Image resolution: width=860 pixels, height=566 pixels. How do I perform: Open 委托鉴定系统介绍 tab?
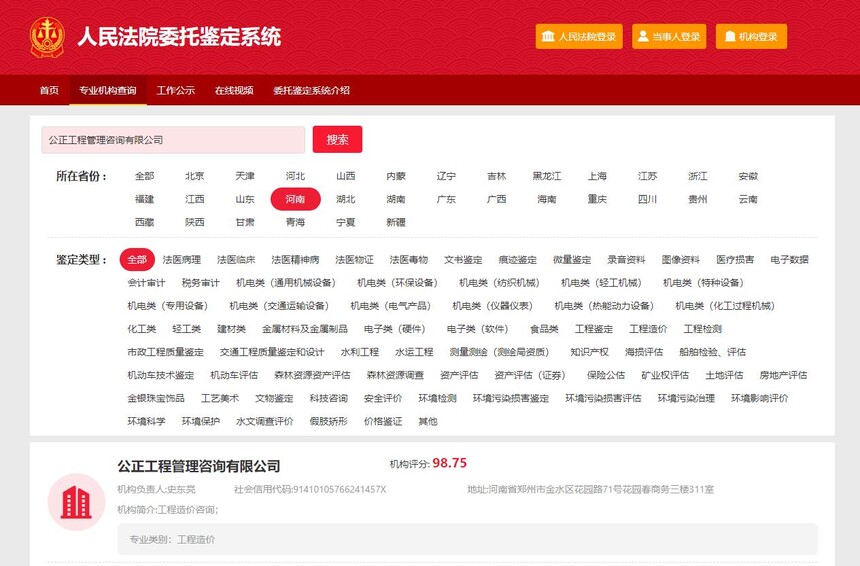[x=311, y=90]
